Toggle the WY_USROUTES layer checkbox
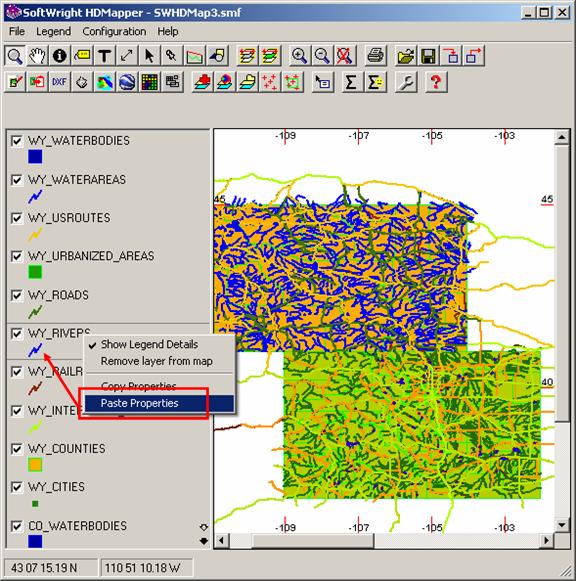 coord(17,218)
